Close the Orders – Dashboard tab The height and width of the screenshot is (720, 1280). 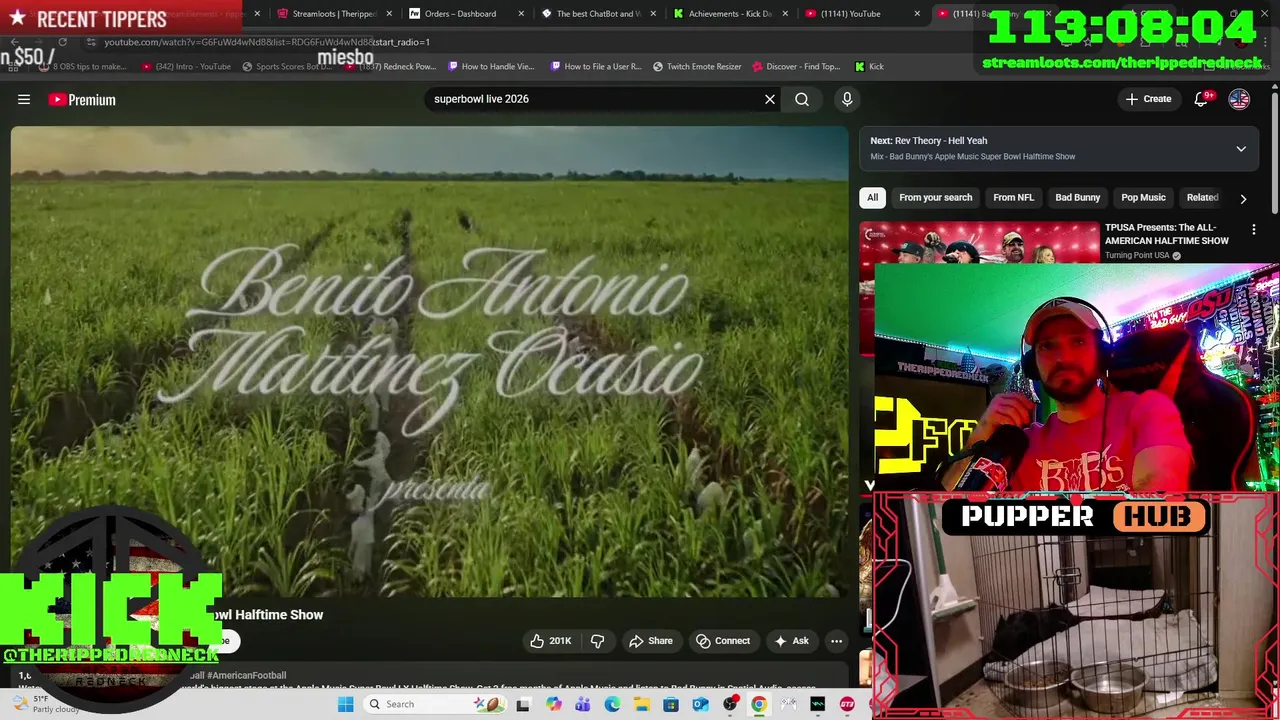[522, 14]
